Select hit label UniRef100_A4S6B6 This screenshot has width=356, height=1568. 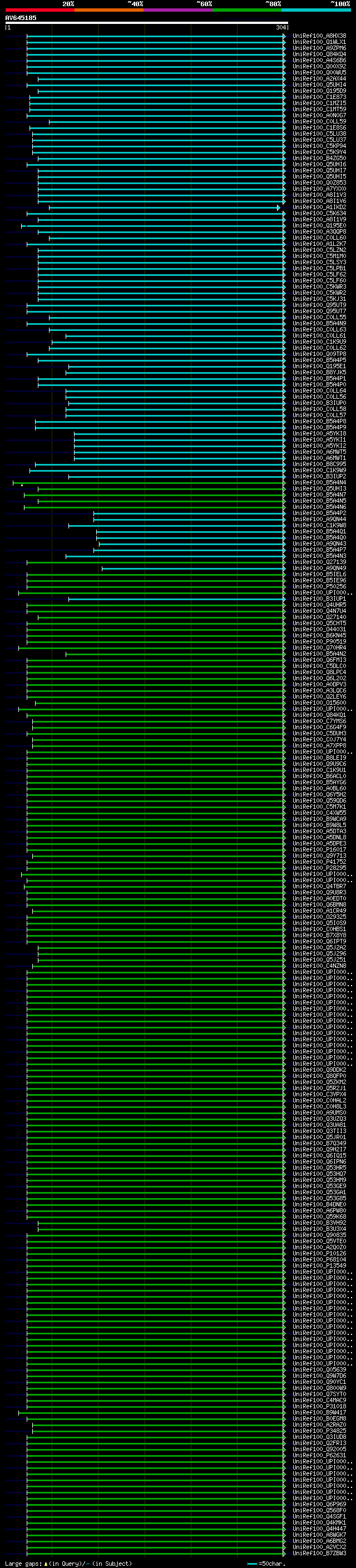pos(319,60)
